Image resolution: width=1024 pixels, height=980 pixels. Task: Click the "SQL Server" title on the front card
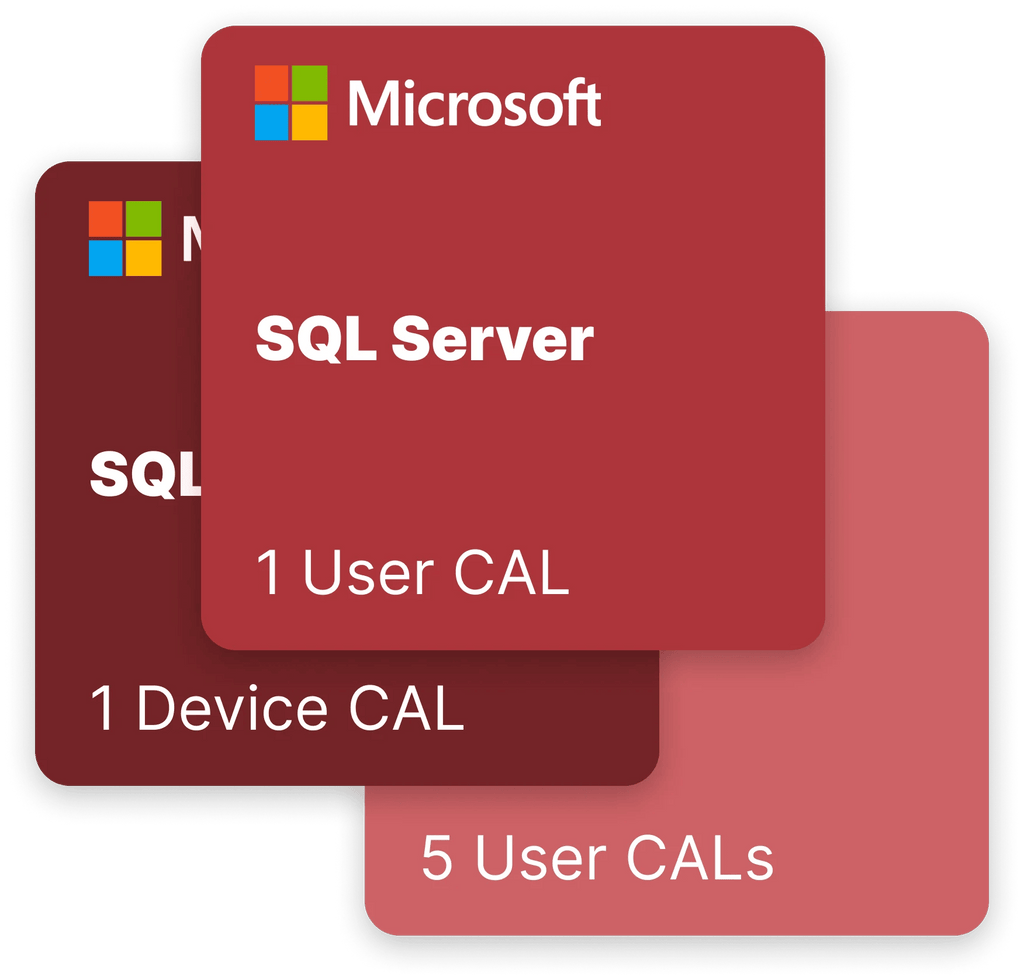[x=424, y=341]
